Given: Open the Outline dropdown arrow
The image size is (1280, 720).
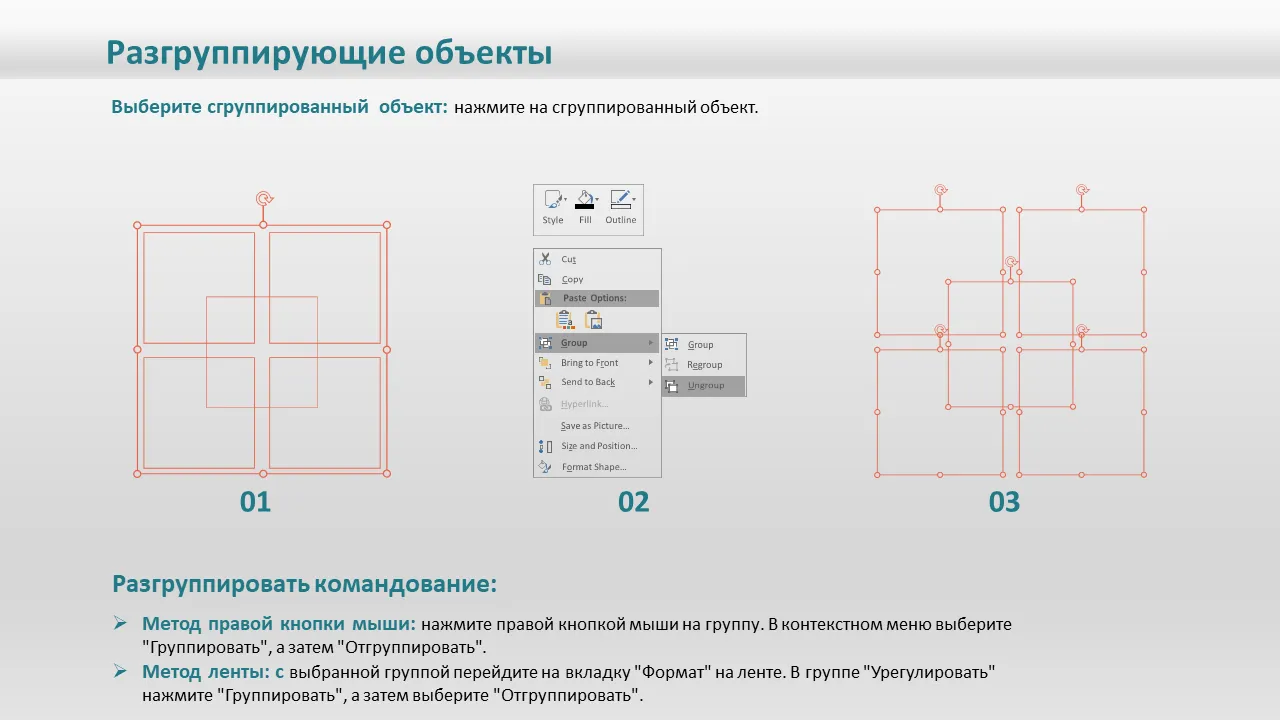Looking at the screenshot, I should [634, 200].
